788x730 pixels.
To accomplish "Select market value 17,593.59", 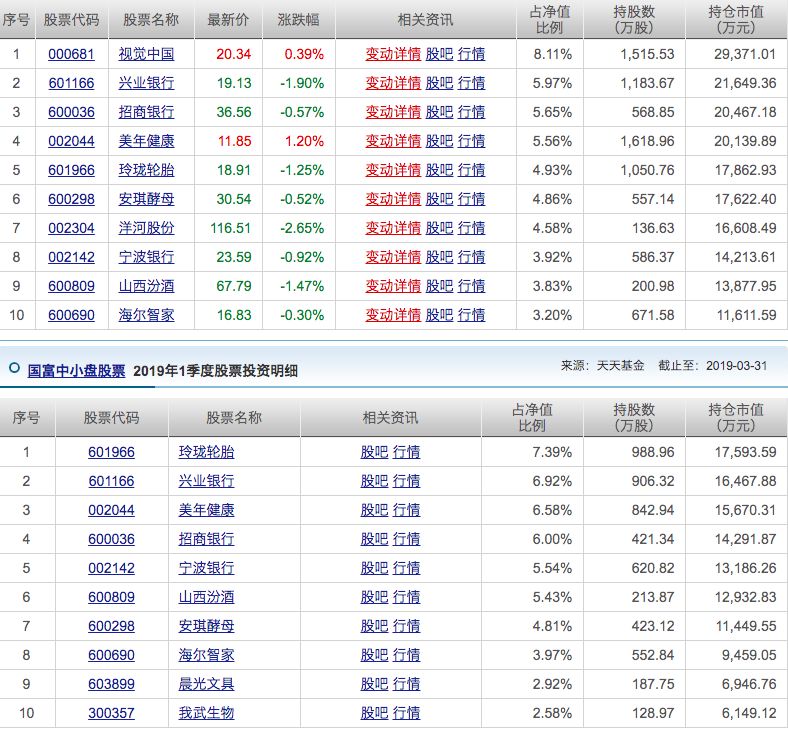I will click(746, 452).
